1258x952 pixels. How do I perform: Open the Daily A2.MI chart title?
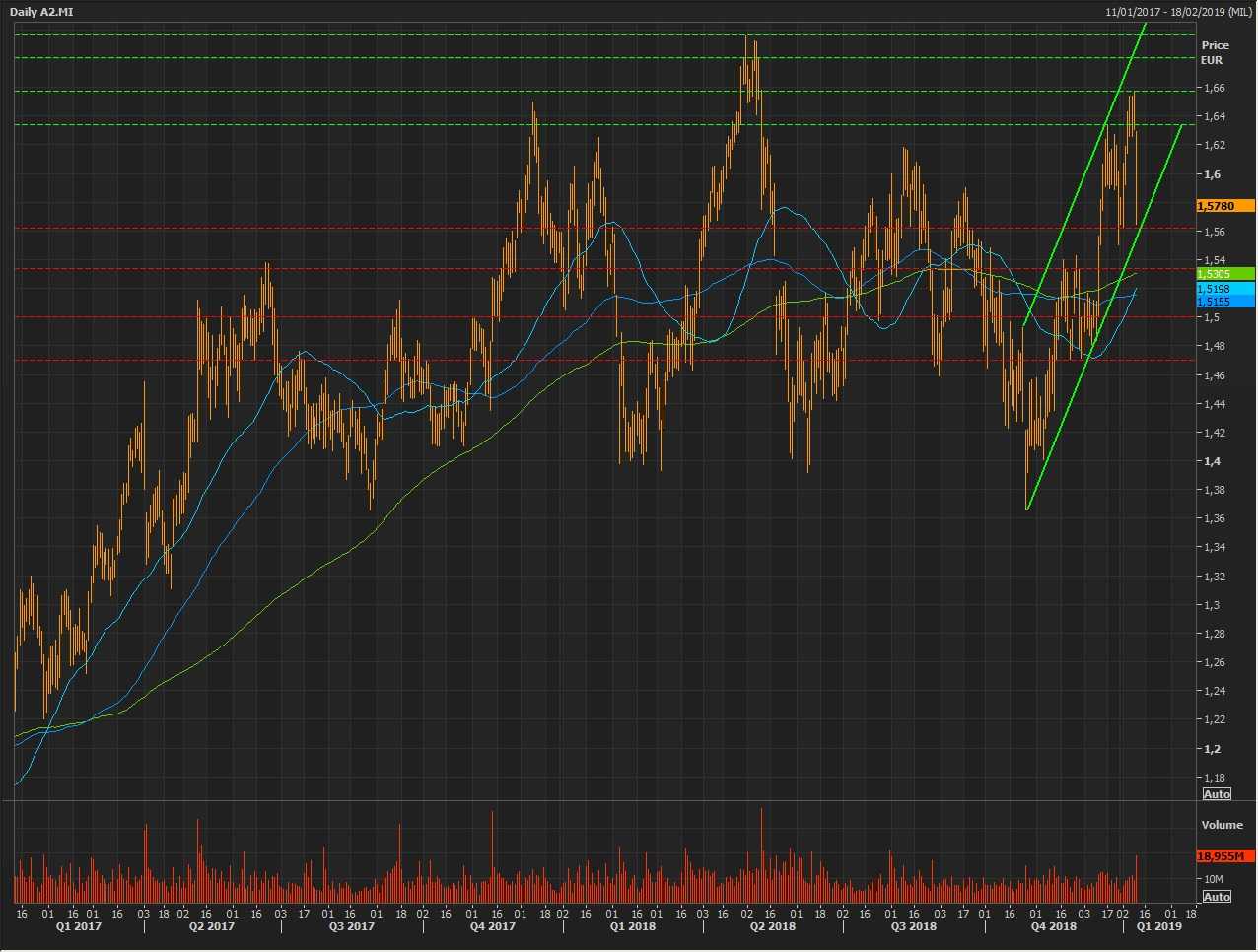45,11
